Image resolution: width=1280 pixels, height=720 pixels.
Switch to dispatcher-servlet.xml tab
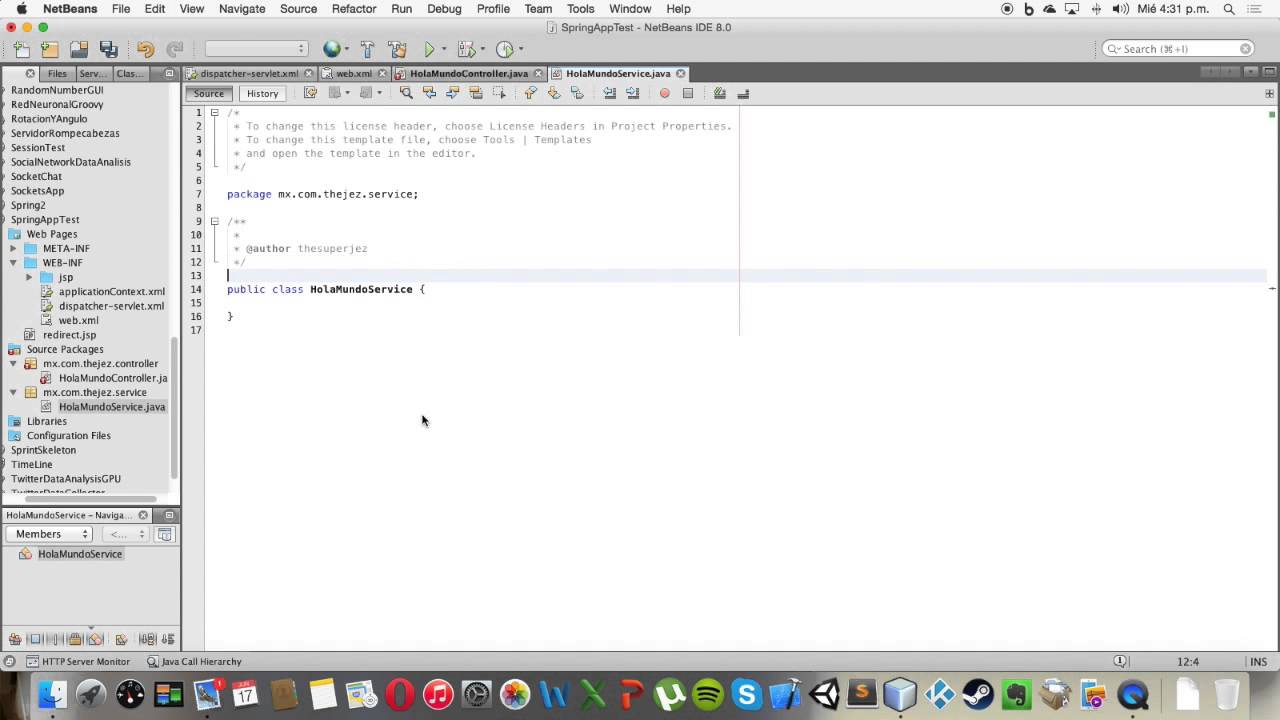[249, 73]
